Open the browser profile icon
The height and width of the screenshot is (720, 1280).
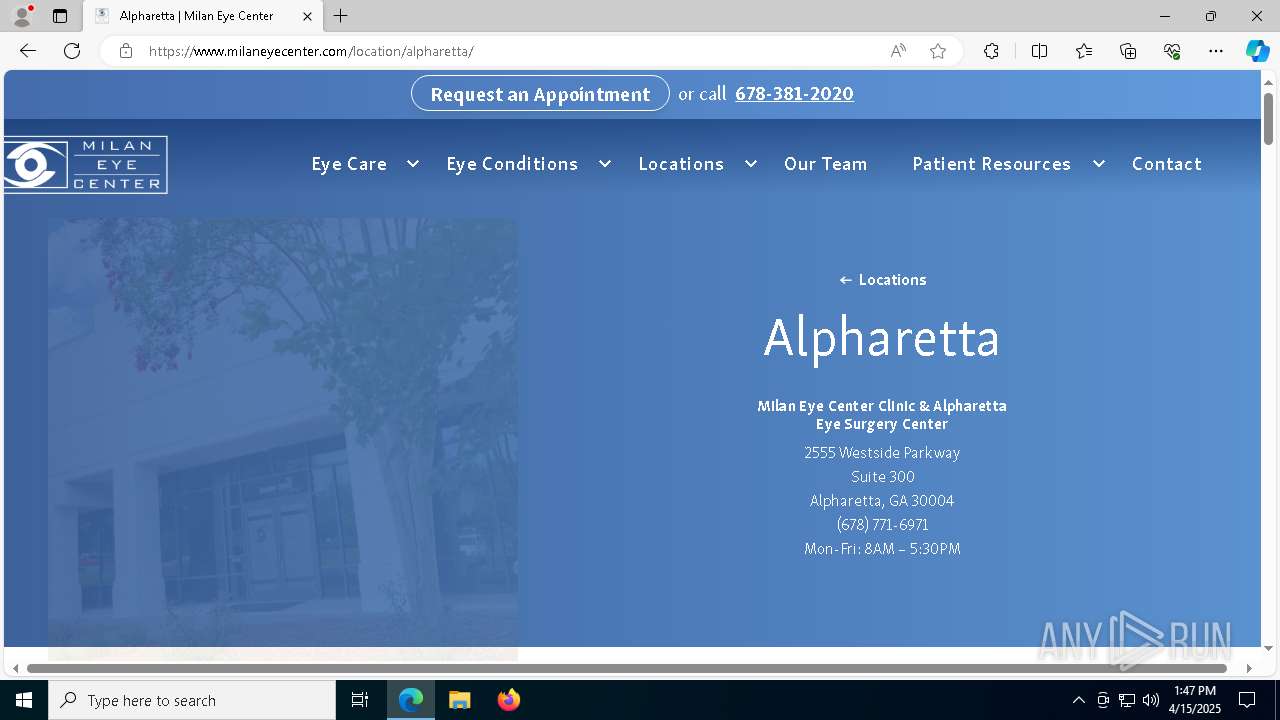(22, 16)
